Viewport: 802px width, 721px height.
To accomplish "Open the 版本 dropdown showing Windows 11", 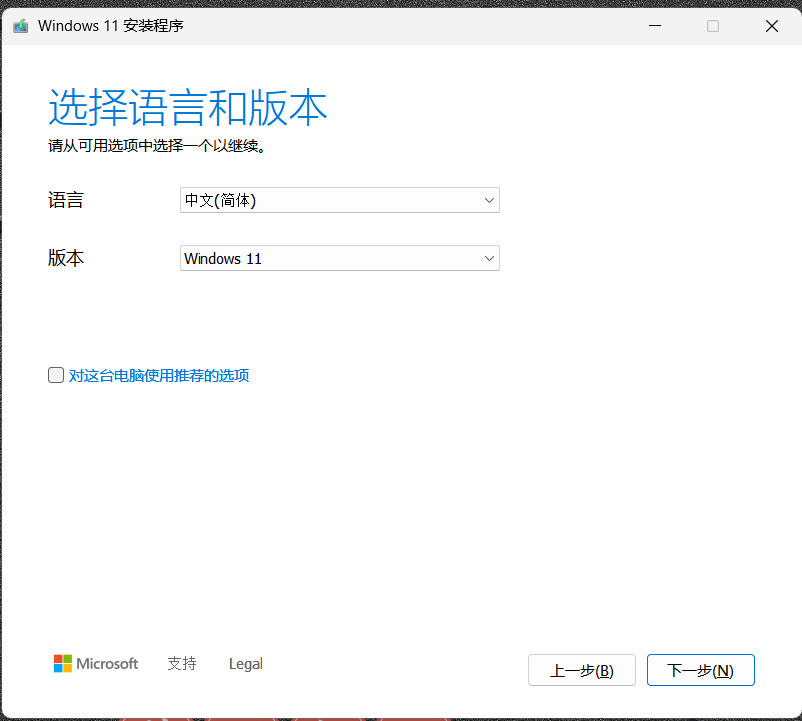I will coord(340,258).
